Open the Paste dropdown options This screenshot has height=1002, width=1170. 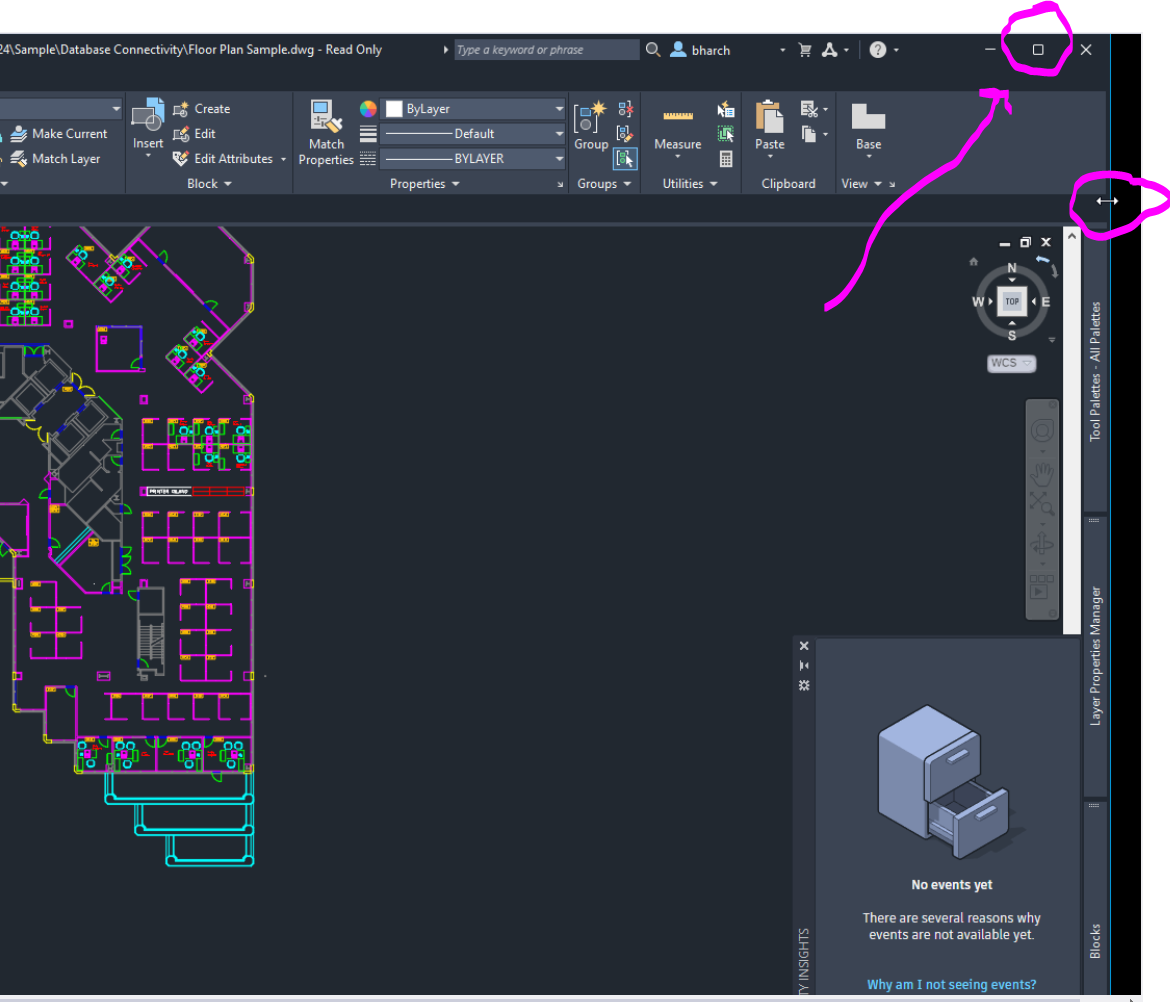pyautogui.click(x=769, y=155)
